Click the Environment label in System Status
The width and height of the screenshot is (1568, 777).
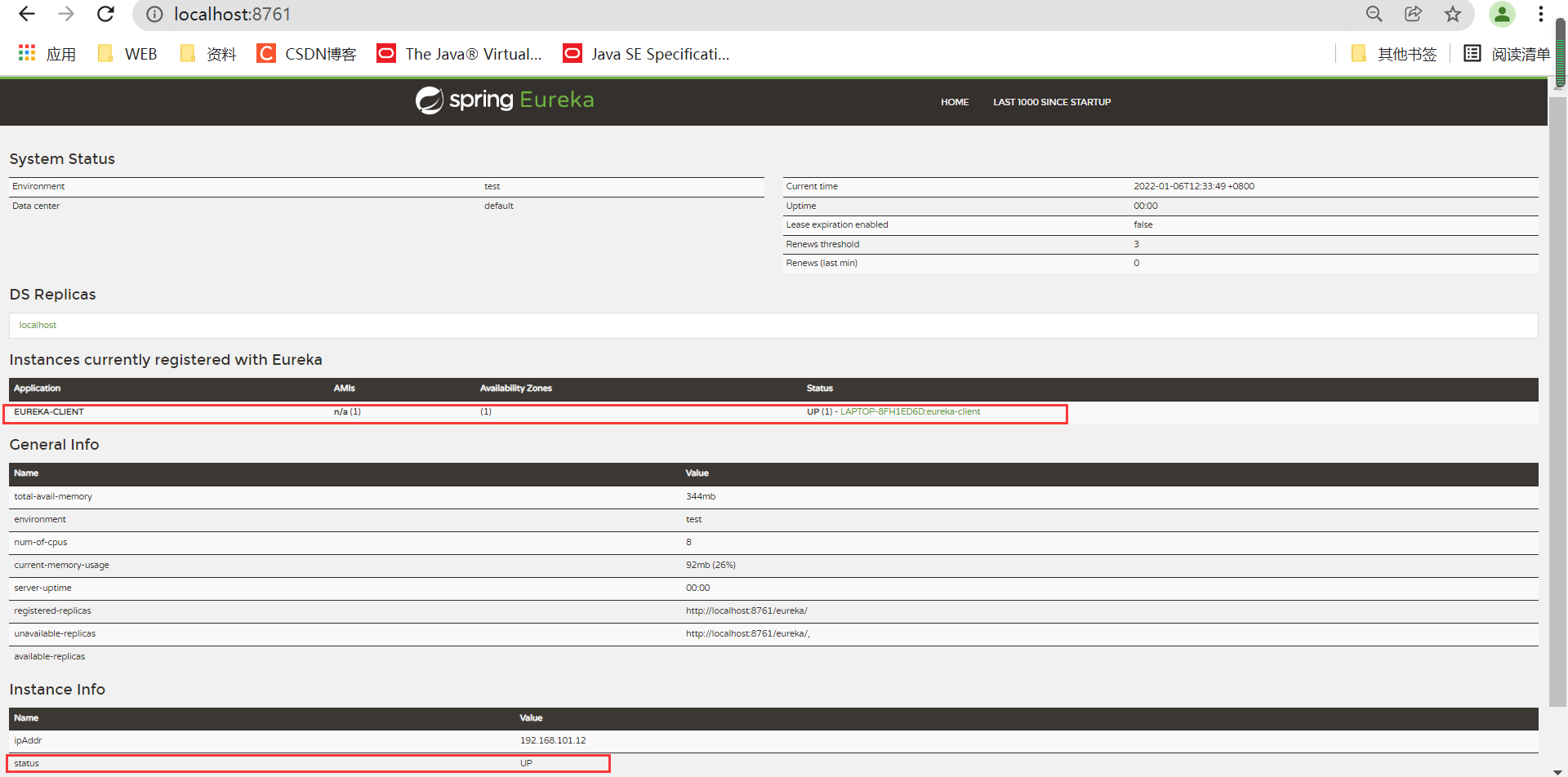(x=38, y=186)
